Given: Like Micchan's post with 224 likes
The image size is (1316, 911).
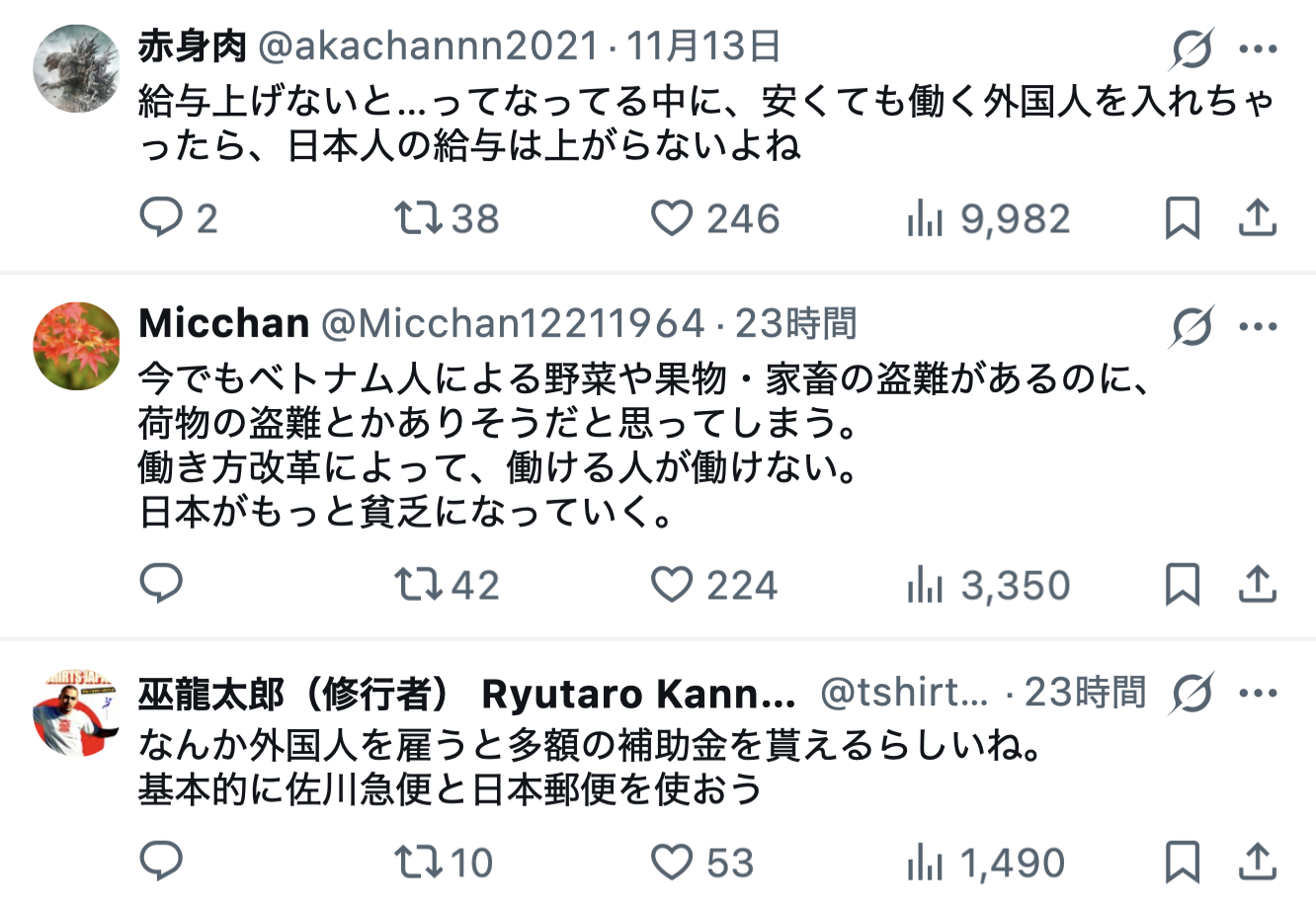Looking at the screenshot, I should click(672, 584).
